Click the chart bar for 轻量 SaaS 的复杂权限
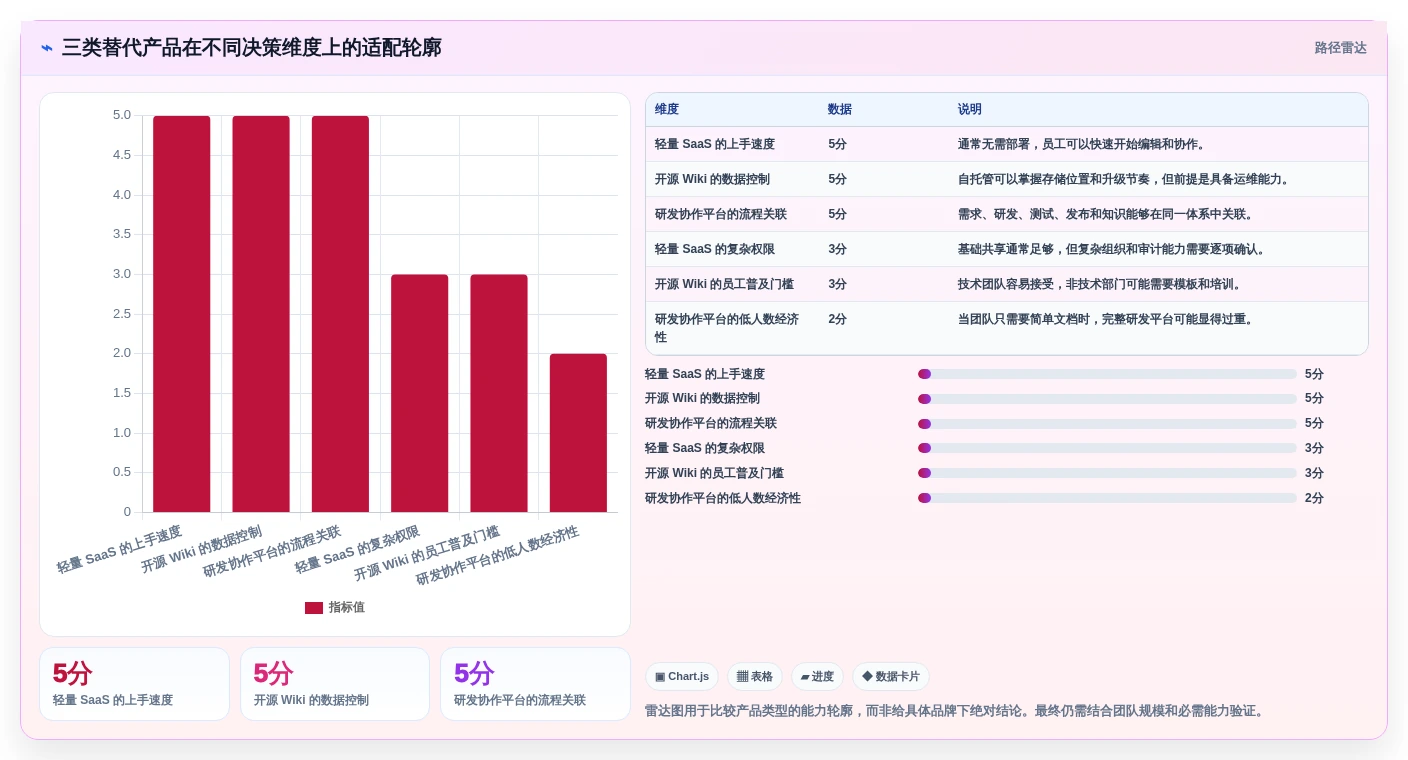The width and height of the screenshot is (1408, 760). tap(420, 393)
